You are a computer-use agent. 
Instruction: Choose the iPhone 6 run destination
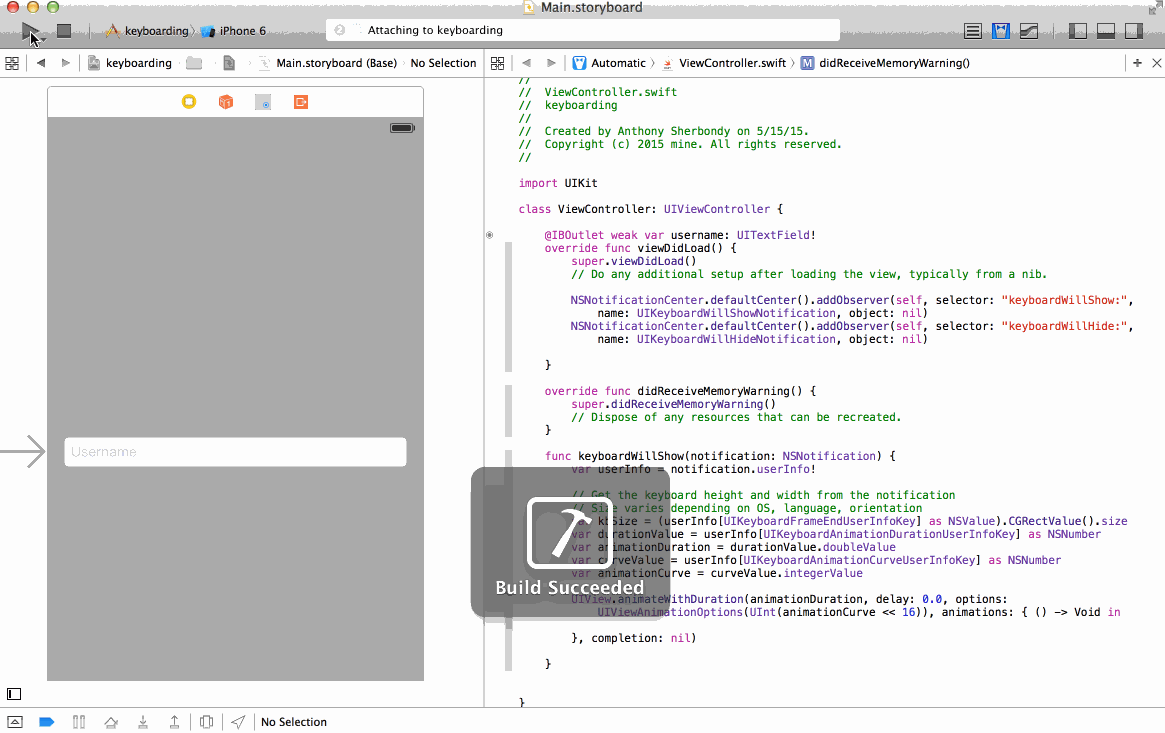tap(233, 30)
